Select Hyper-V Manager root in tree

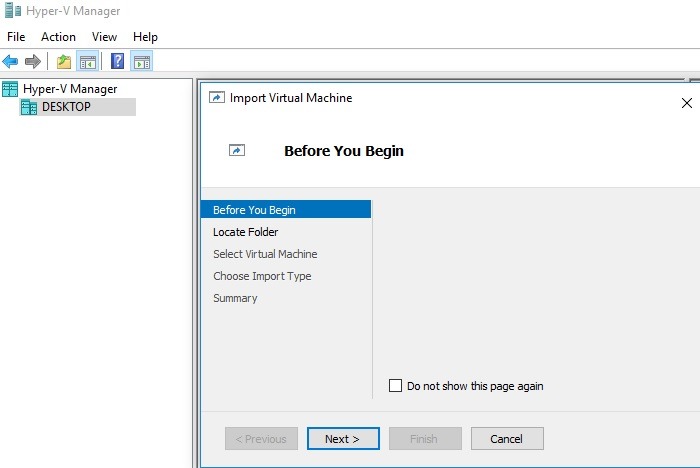tap(70, 89)
